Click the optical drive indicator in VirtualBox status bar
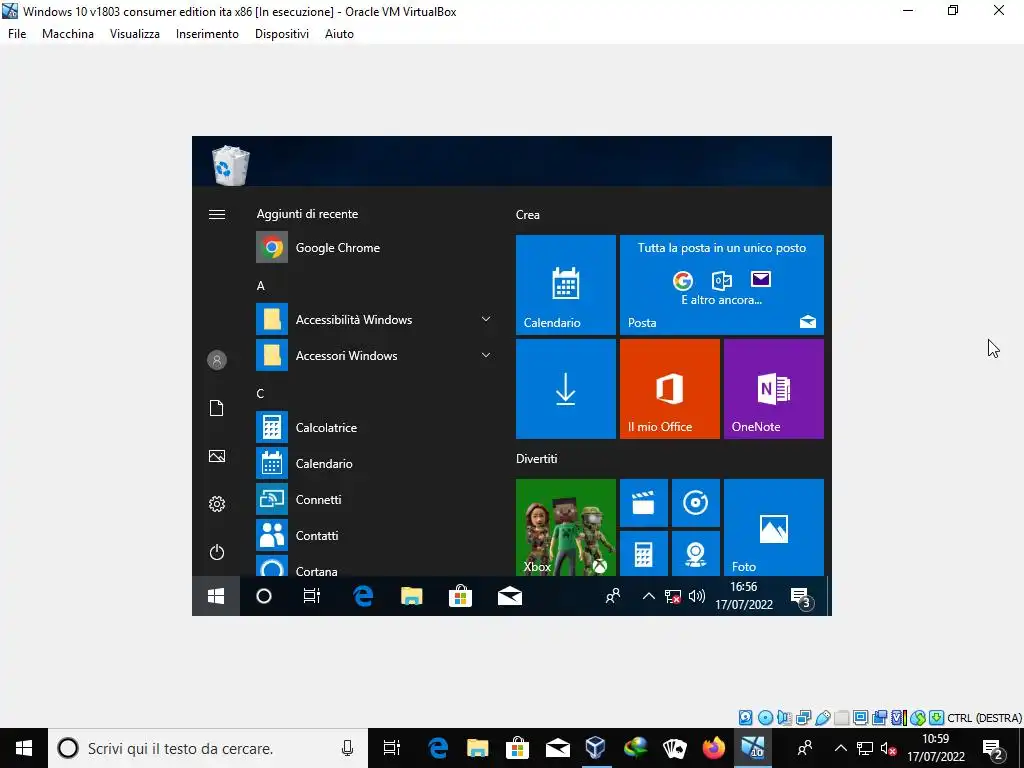The image size is (1024, 768). pos(765,718)
